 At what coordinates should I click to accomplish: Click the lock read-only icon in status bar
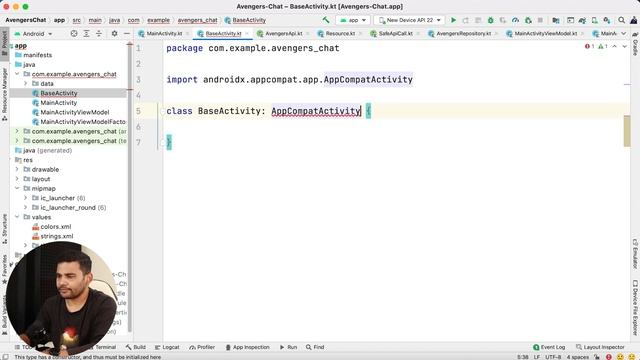(596, 357)
